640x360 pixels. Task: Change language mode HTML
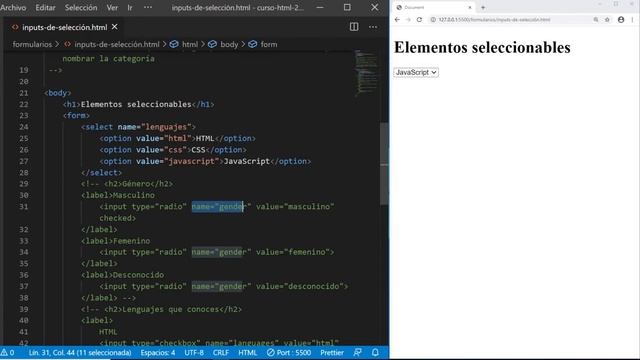(247, 353)
